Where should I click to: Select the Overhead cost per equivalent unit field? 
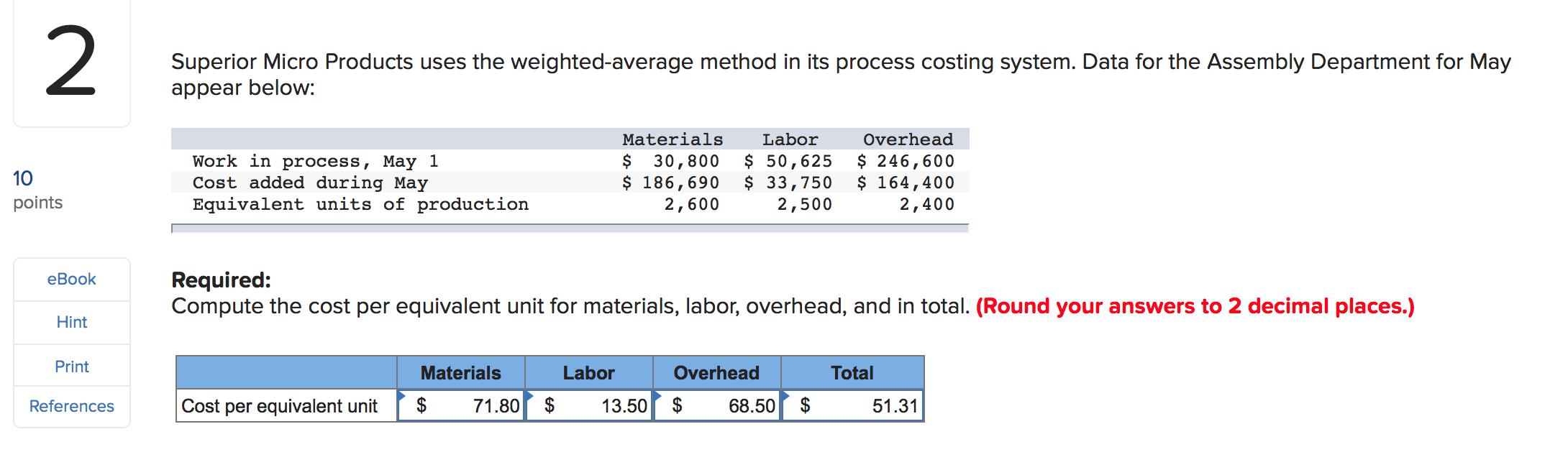717,406
